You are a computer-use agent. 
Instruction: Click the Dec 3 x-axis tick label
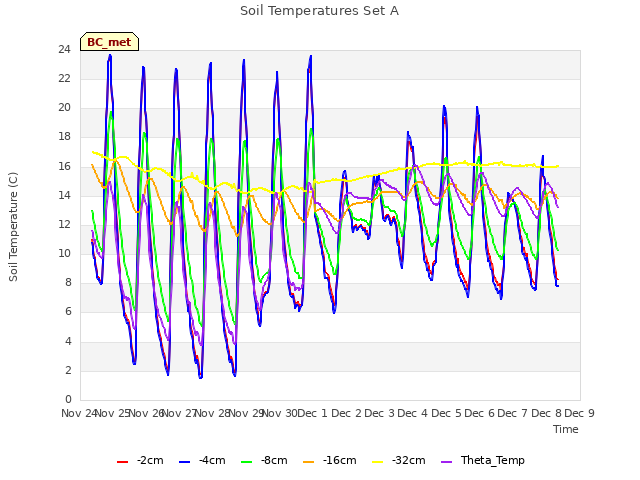[x=380, y=413]
